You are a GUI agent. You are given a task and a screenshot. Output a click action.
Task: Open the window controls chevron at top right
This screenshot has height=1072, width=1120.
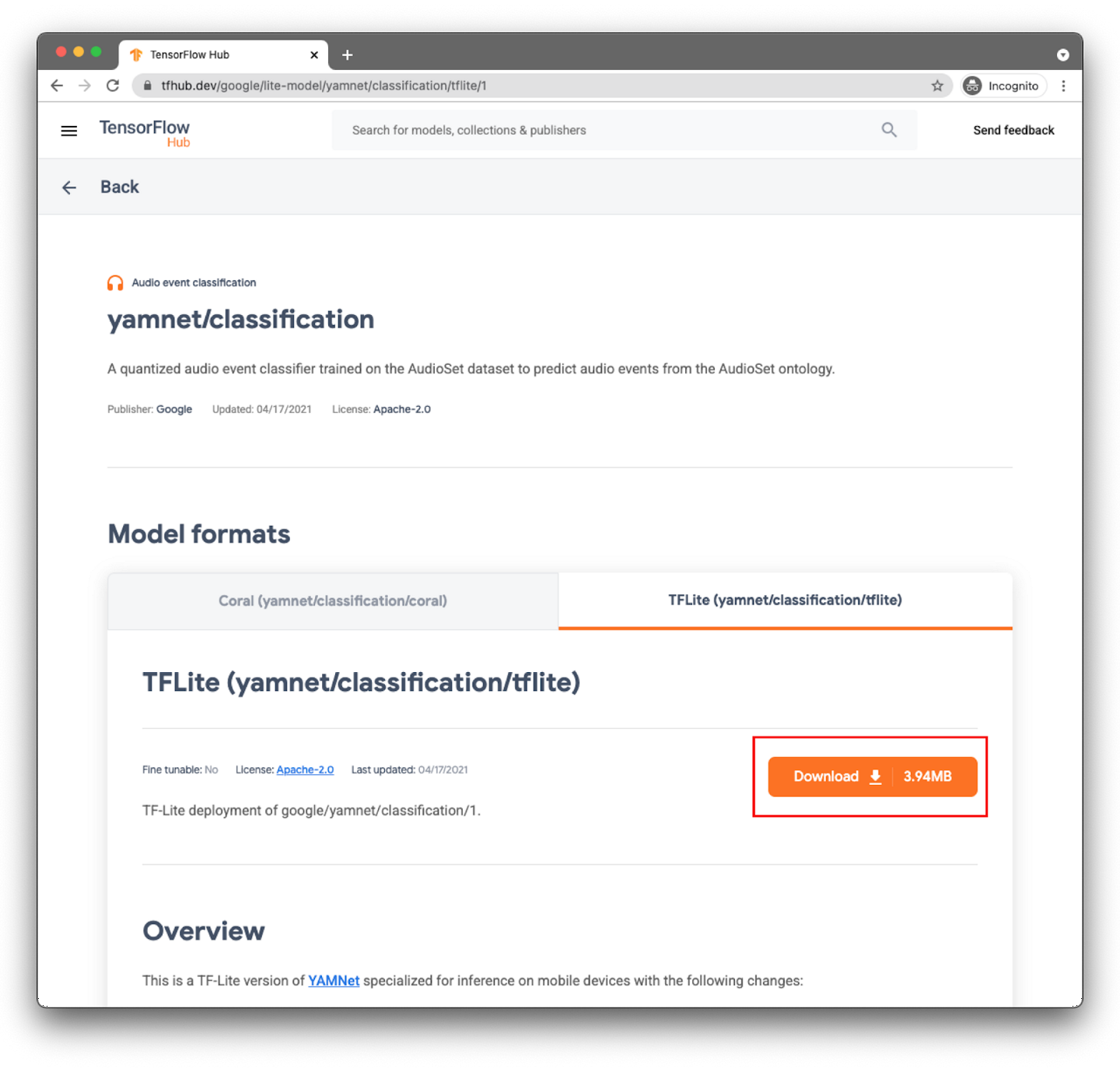pos(1062,54)
